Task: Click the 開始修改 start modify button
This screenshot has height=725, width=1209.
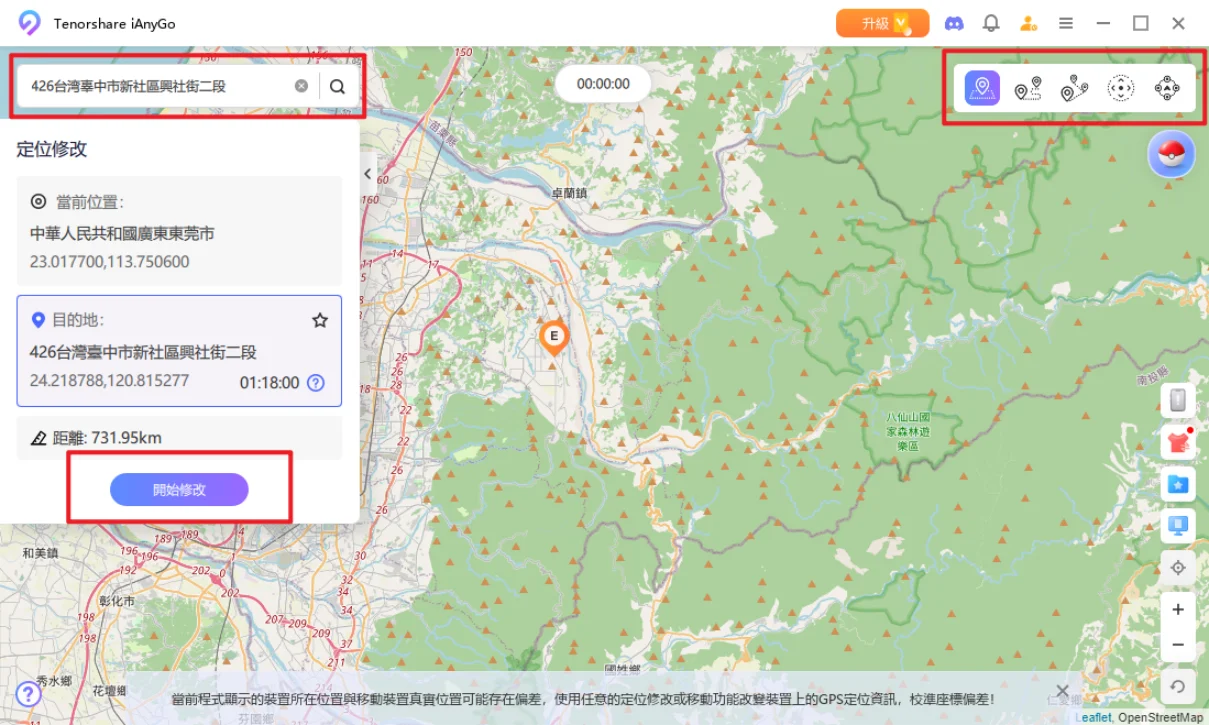Action: (x=179, y=489)
